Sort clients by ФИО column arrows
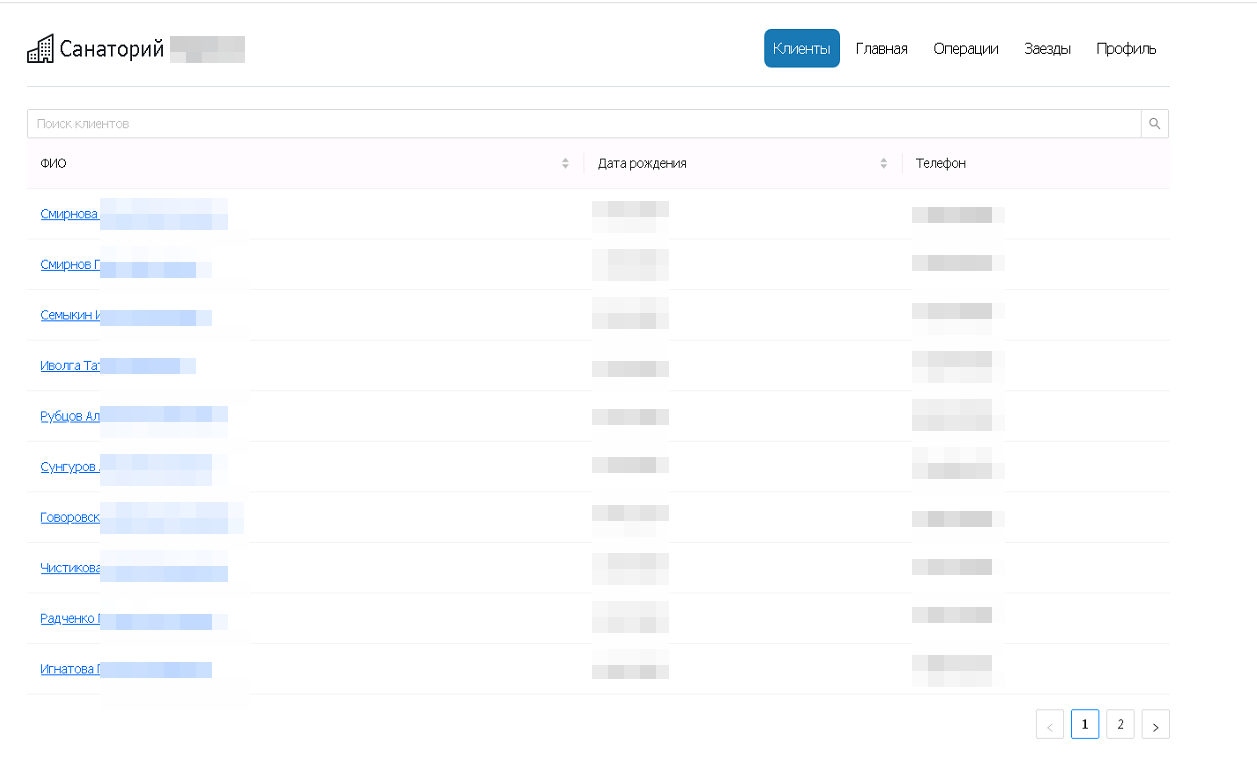The height and width of the screenshot is (774, 1257). (x=565, y=163)
